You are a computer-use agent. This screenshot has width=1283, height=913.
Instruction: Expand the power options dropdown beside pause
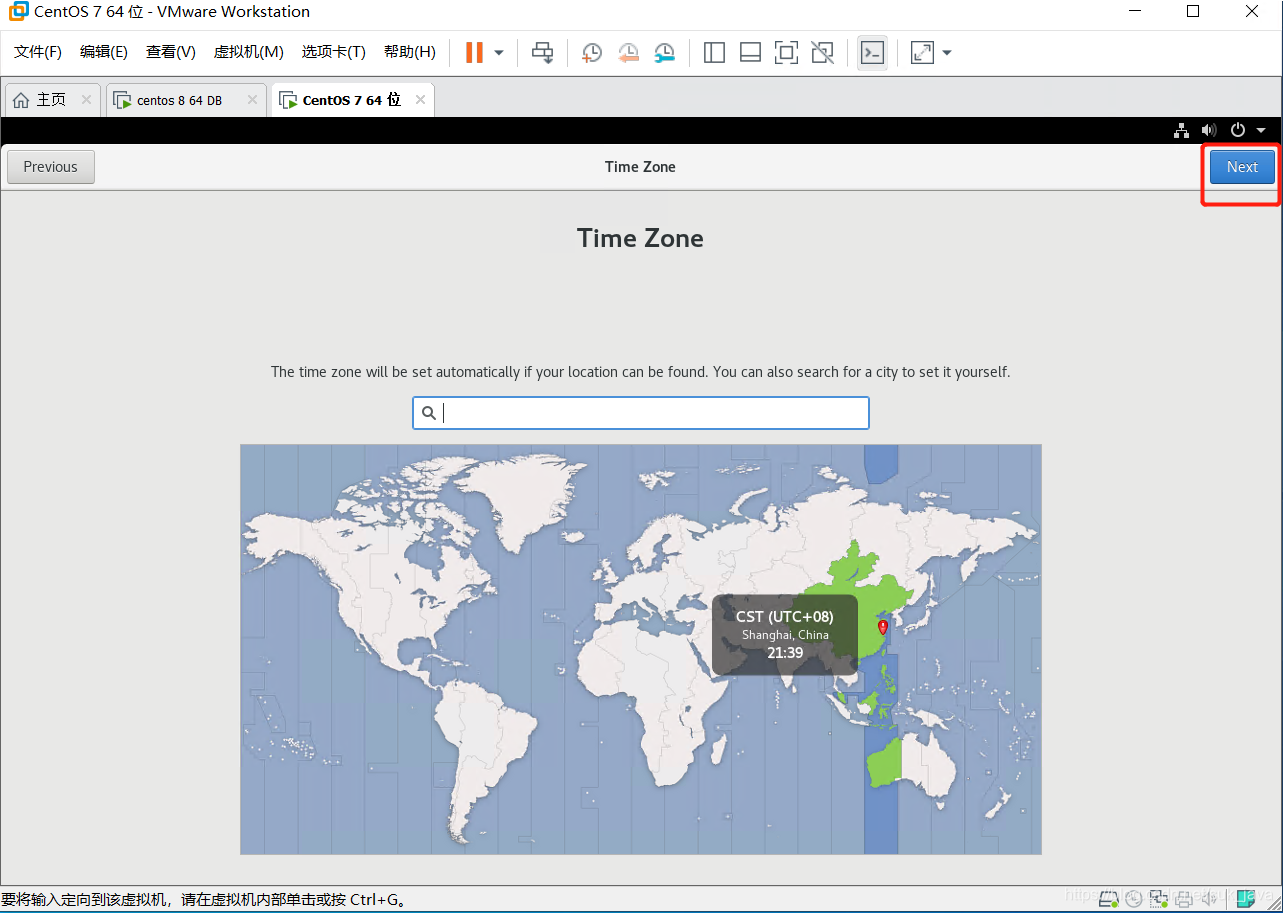(499, 52)
